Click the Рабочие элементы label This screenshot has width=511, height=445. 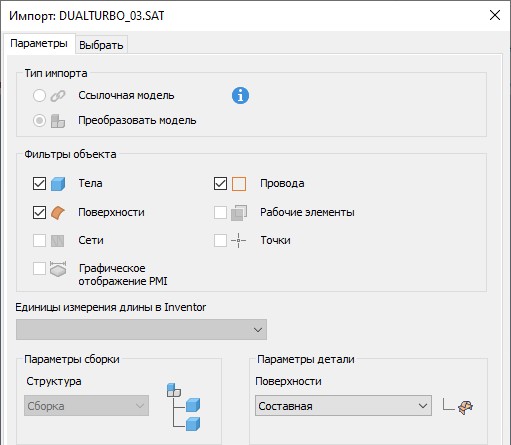[307, 212]
